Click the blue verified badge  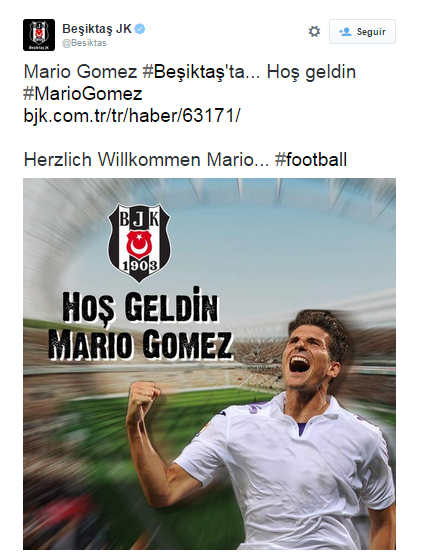point(140,29)
